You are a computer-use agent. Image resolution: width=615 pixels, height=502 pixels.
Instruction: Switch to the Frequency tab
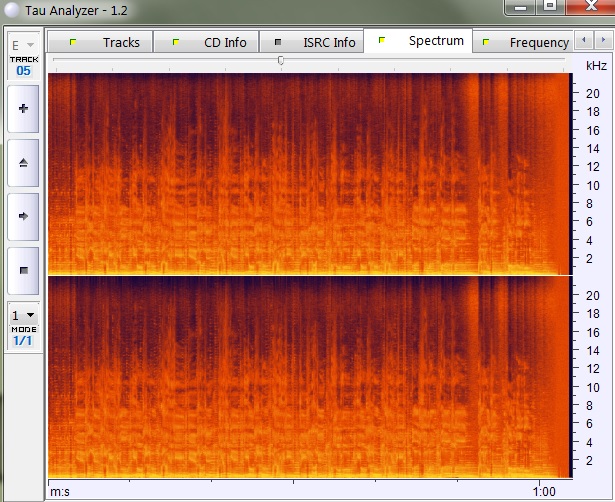(527, 42)
